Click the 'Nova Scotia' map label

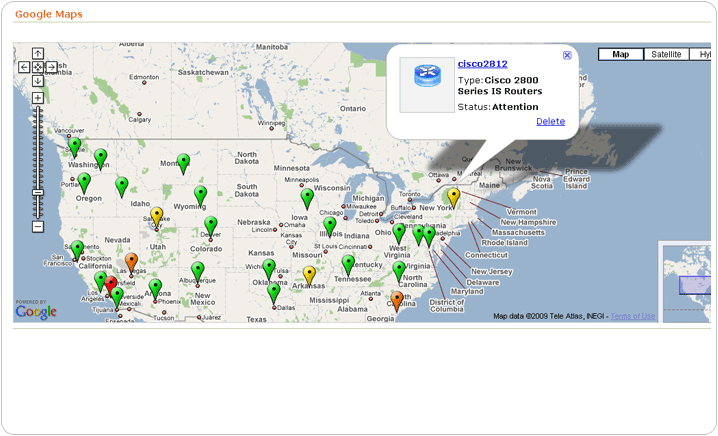[541, 182]
